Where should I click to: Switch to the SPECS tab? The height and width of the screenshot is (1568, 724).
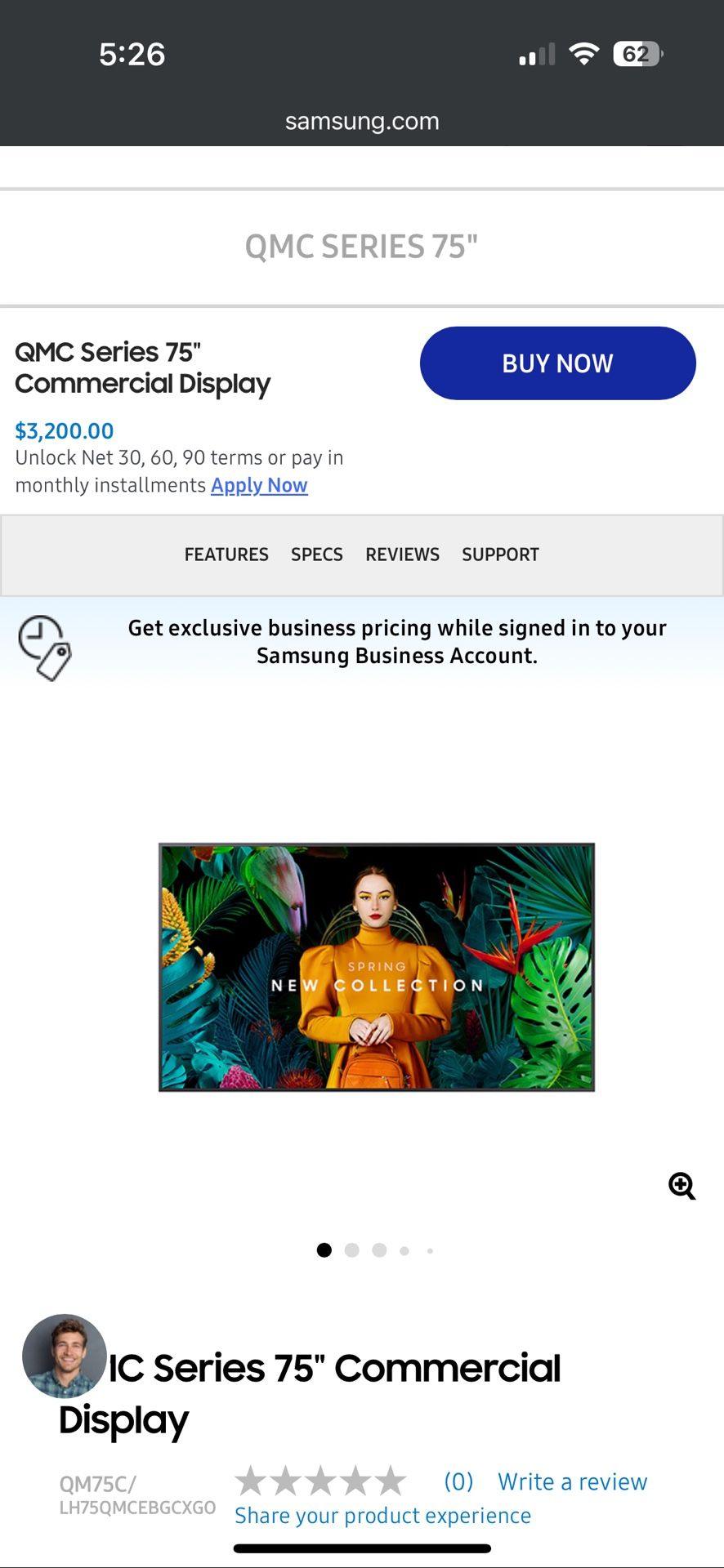click(317, 555)
